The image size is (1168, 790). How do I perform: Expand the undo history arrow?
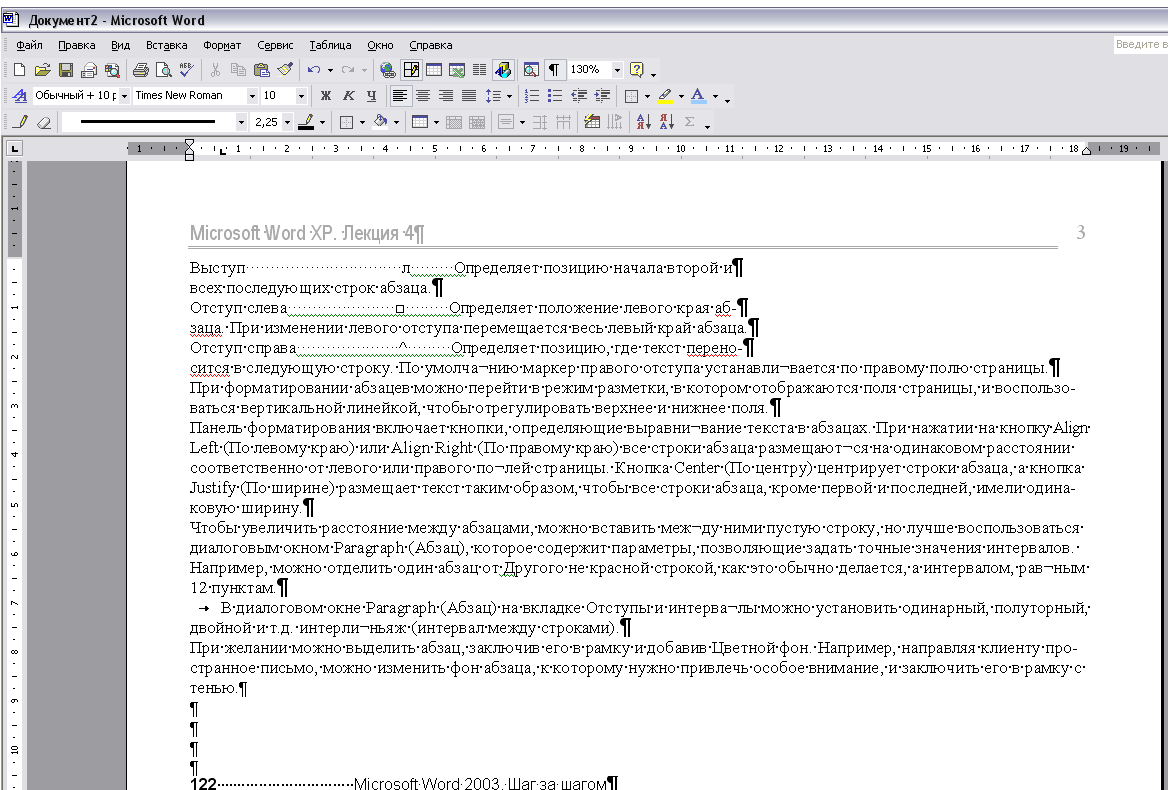[x=330, y=70]
